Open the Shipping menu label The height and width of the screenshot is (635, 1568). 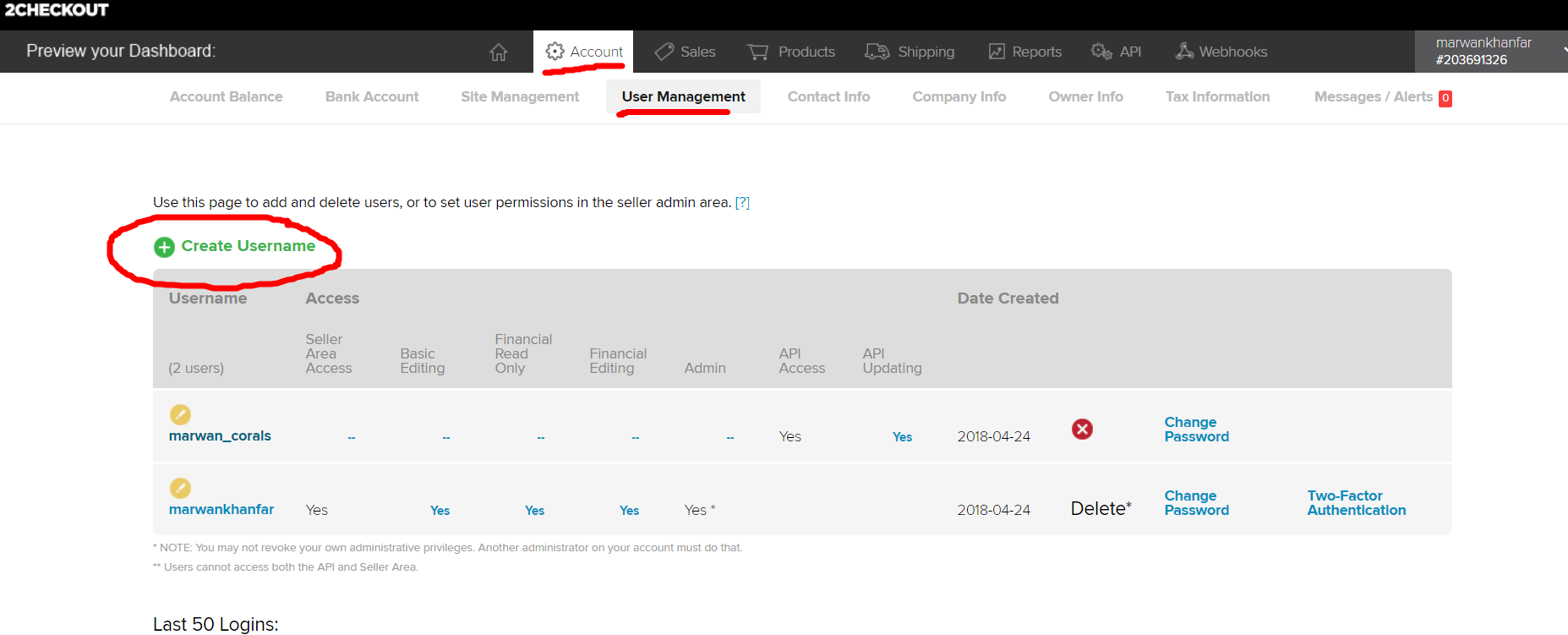tap(926, 52)
